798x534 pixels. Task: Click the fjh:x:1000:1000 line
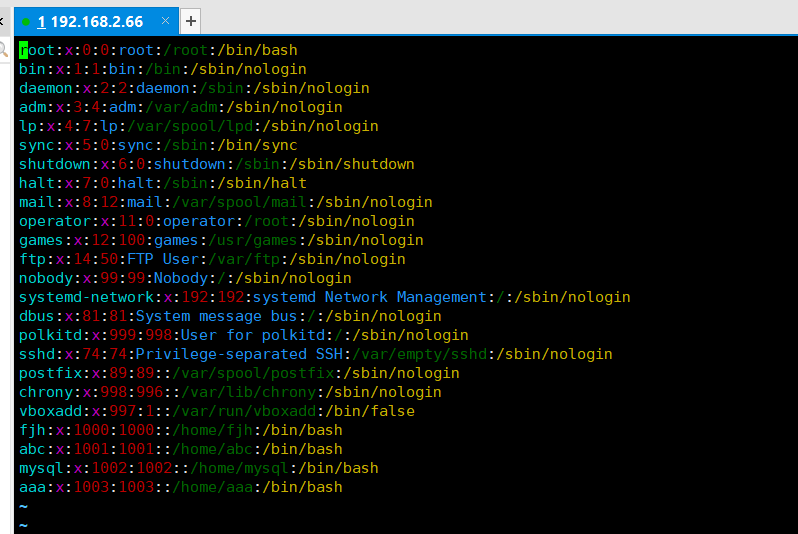click(x=181, y=430)
